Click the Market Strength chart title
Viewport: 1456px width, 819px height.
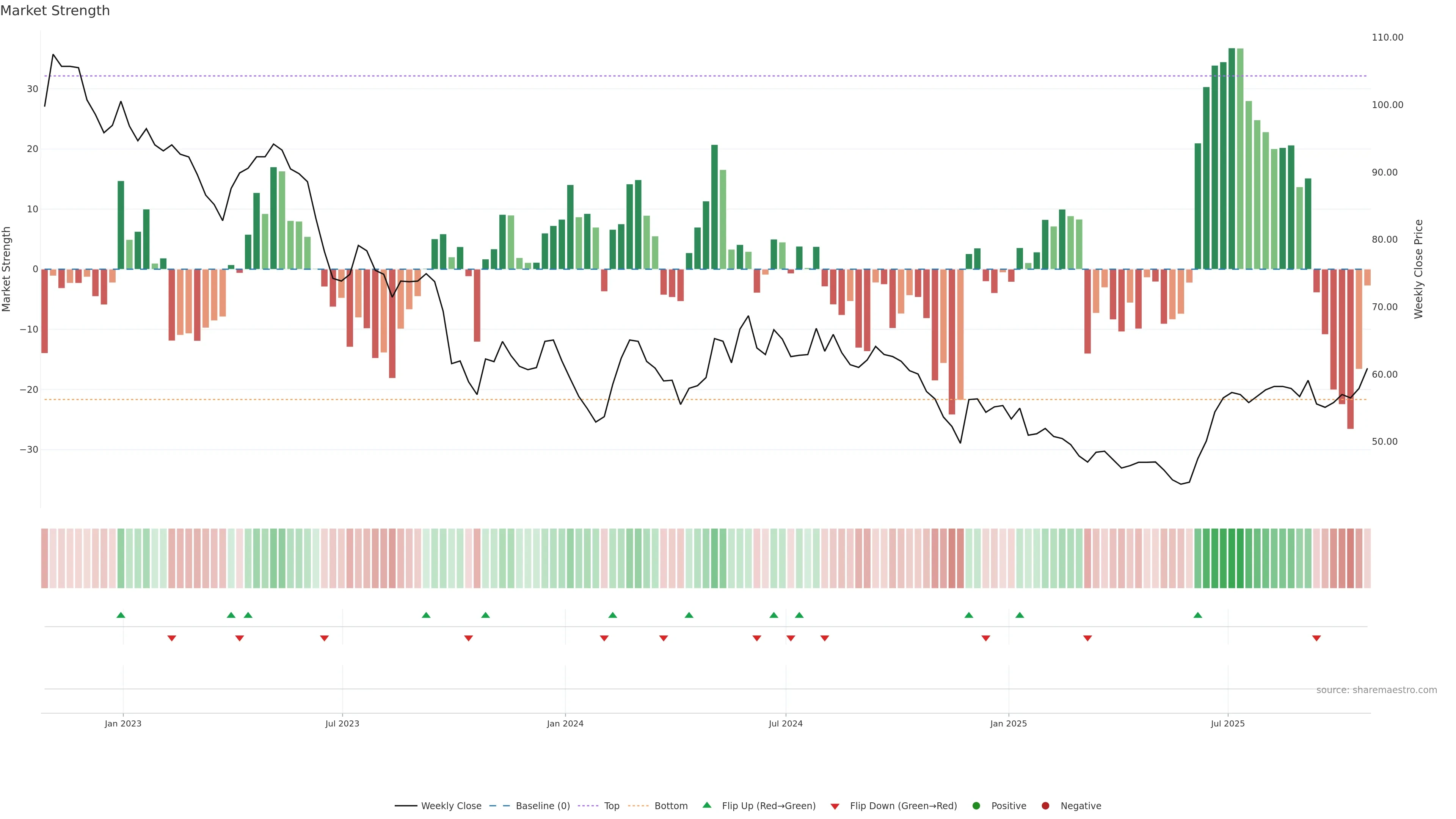pos(55,11)
